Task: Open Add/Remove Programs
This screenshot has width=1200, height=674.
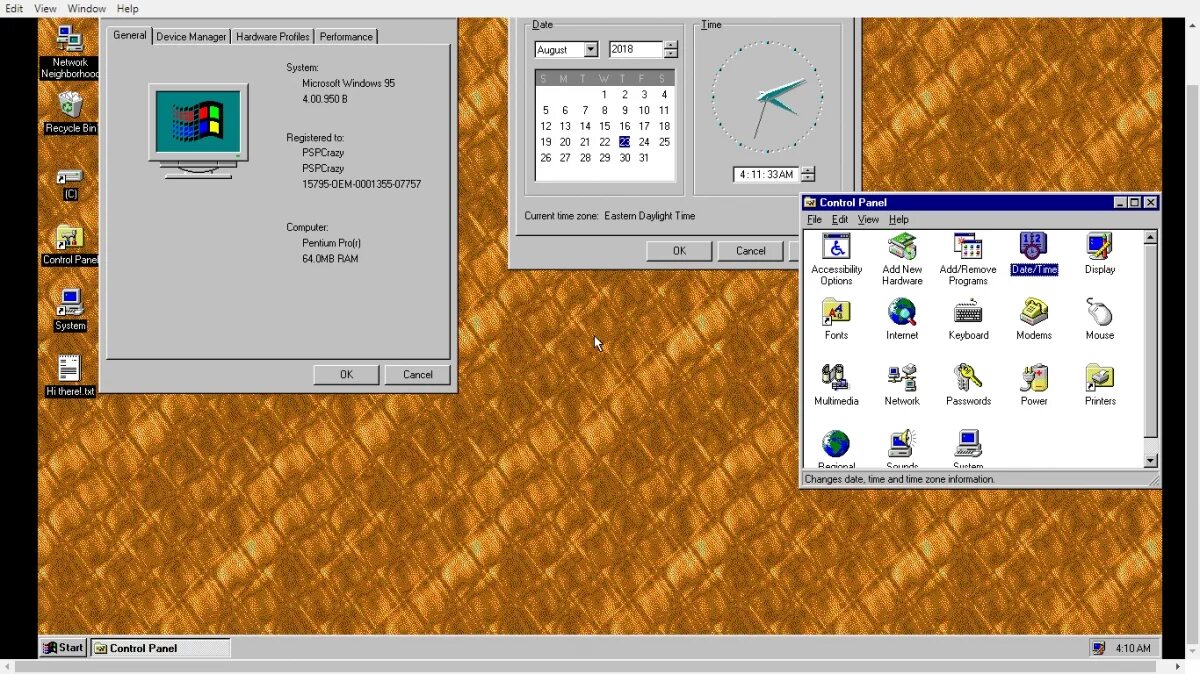Action: tap(967, 258)
